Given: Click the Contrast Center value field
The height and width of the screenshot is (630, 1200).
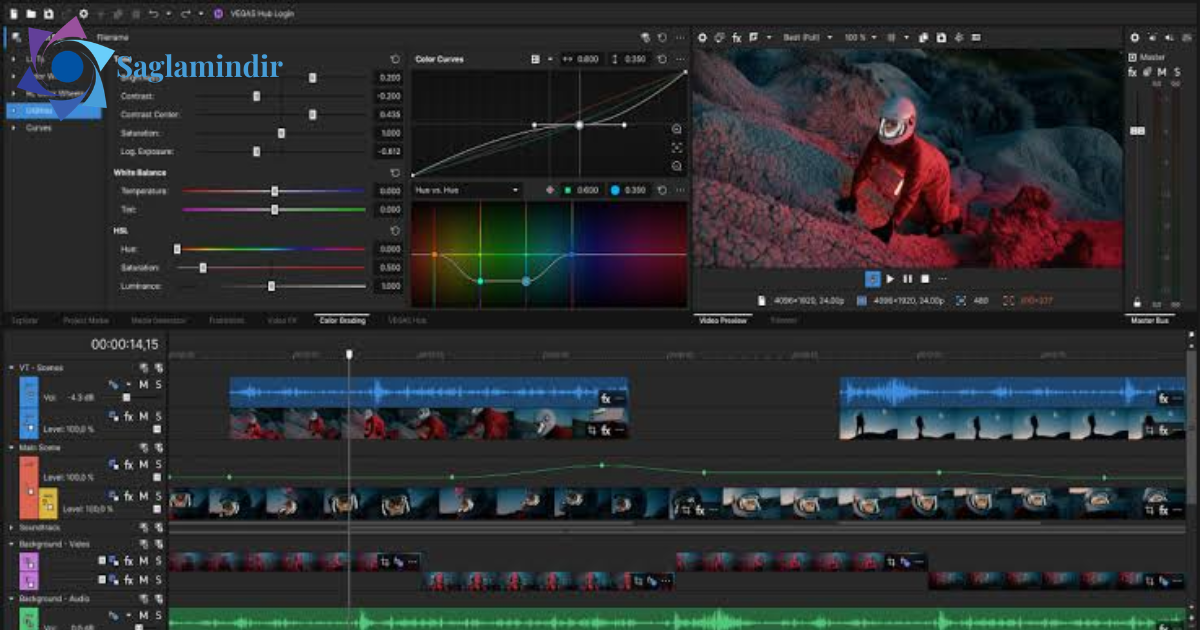Looking at the screenshot, I should click(x=388, y=115).
